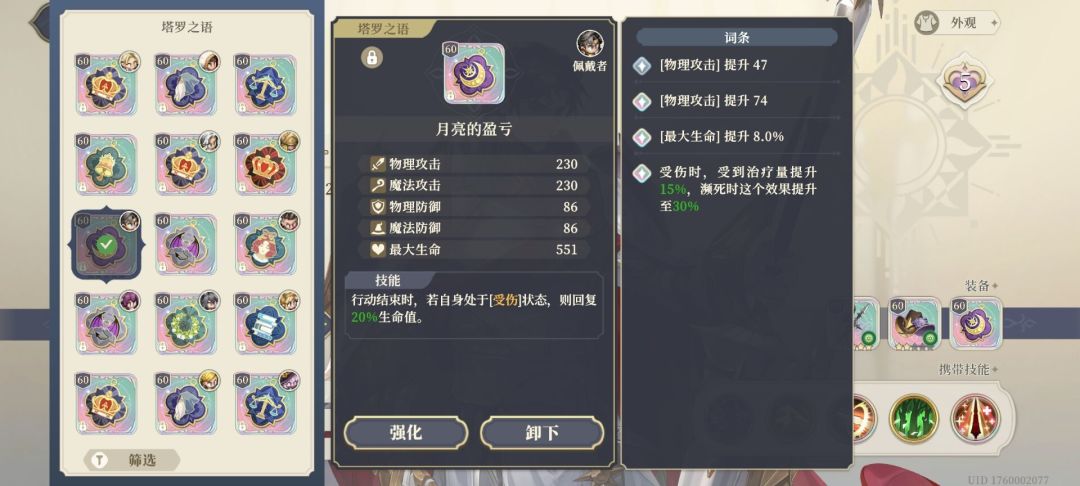Select the bat-wing tarot card in the third row
The width and height of the screenshot is (1080, 486).
[186, 244]
